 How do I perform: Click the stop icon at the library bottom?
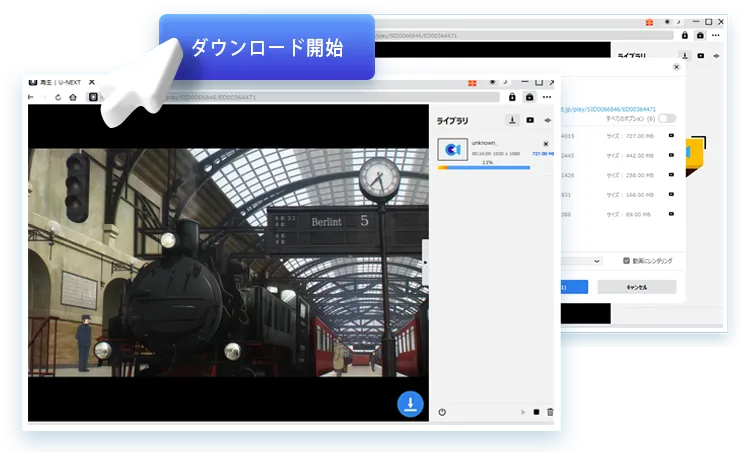pyautogui.click(x=536, y=412)
